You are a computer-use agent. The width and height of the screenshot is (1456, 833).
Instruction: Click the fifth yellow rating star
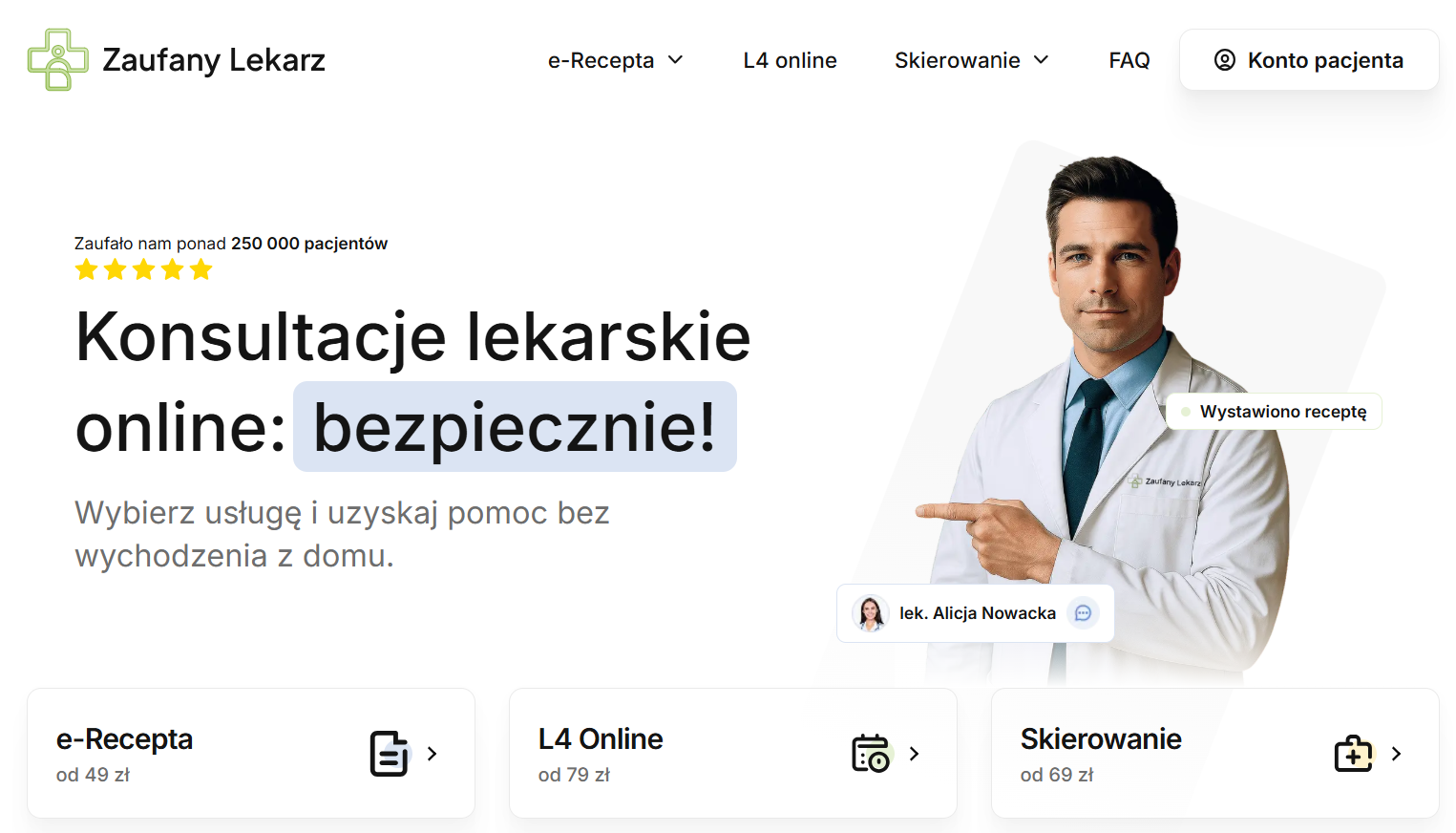tap(201, 268)
